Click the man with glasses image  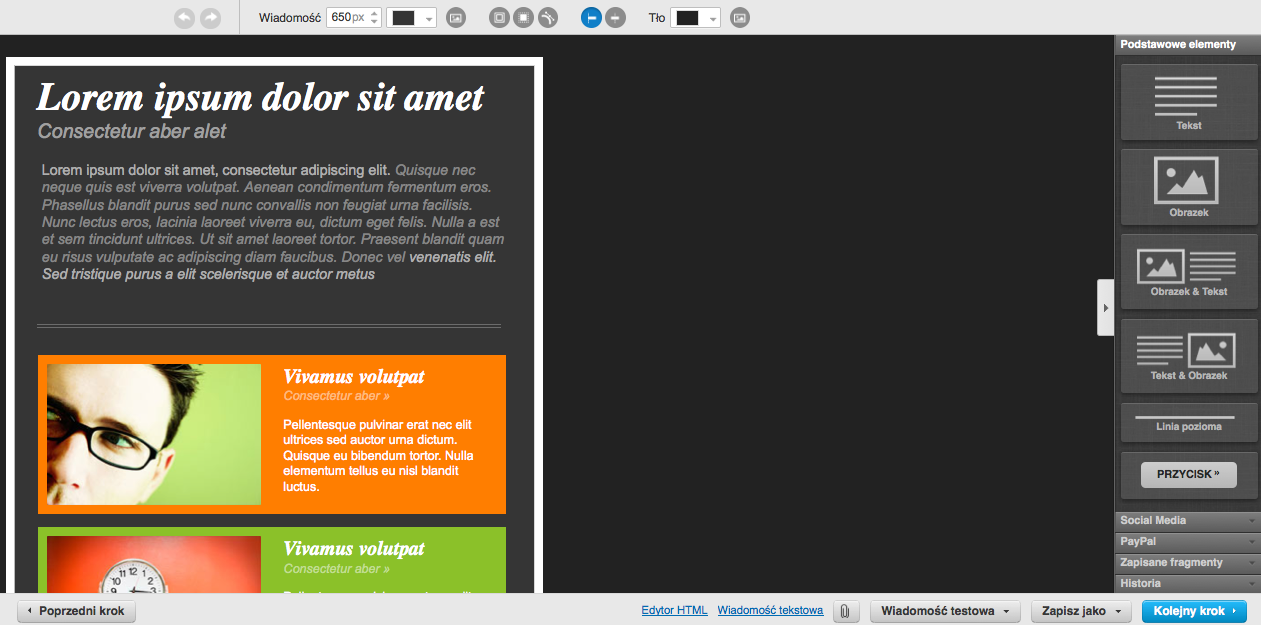(154, 434)
